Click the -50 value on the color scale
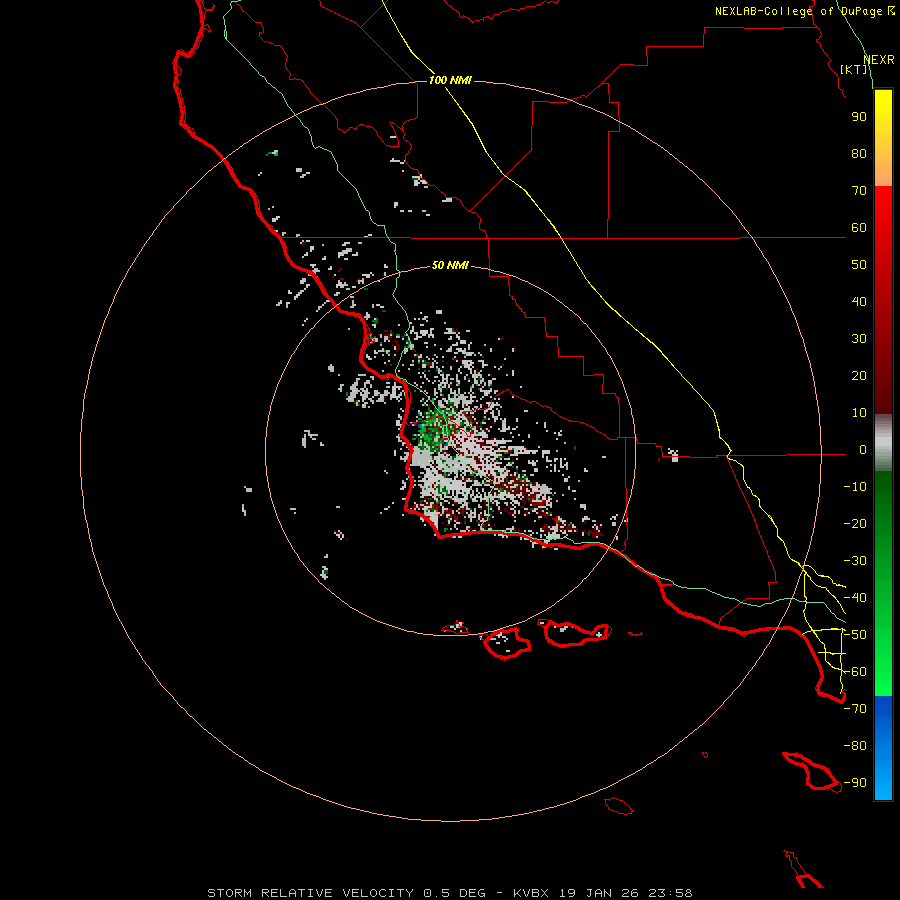 pos(855,635)
